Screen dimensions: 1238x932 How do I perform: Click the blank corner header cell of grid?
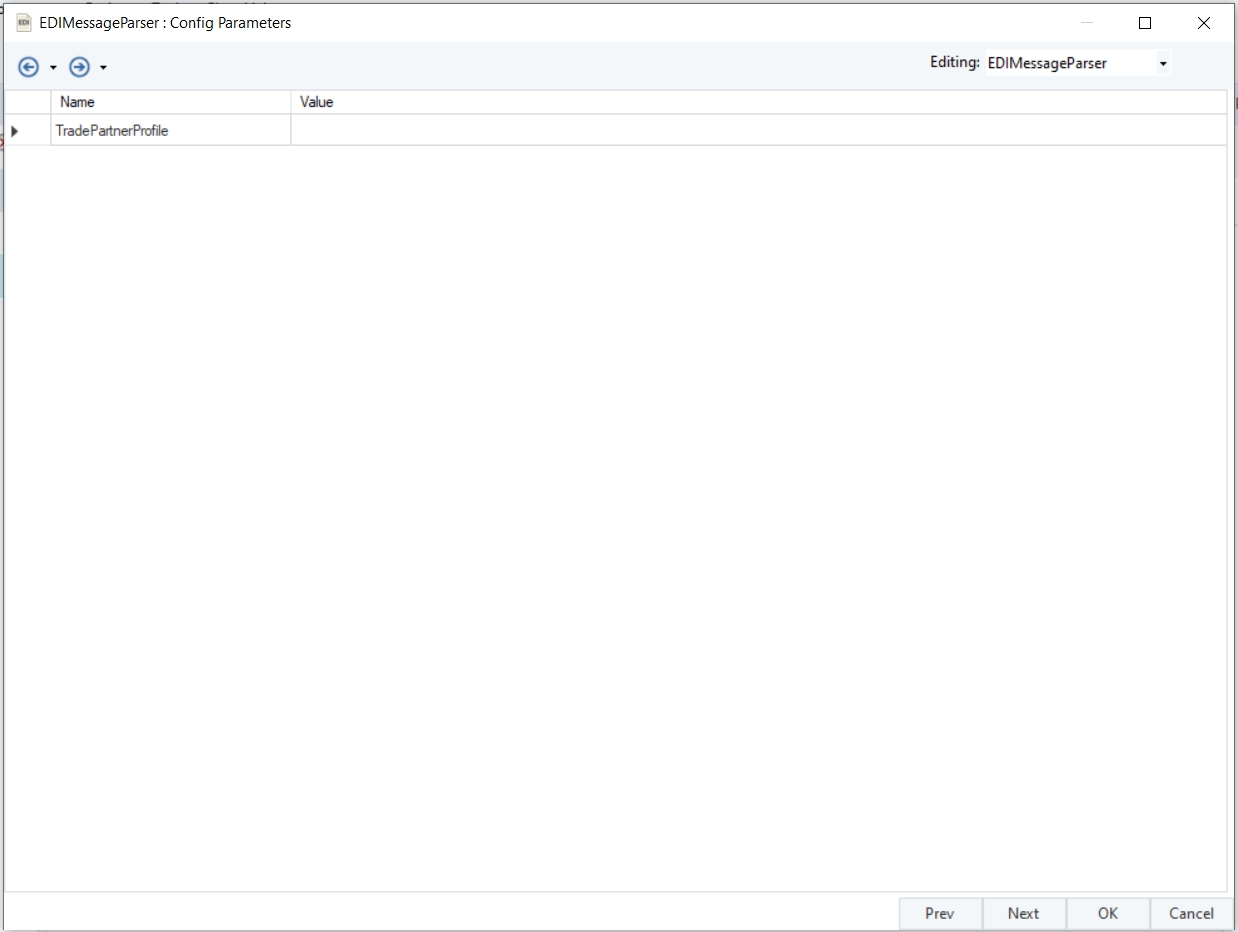(x=28, y=102)
